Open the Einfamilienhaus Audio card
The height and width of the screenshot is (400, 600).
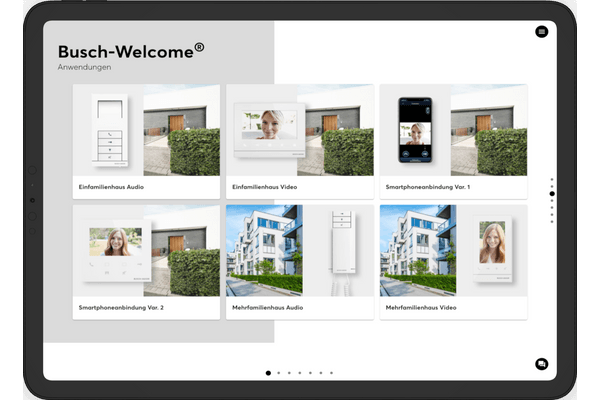pyautogui.click(x=146, y=141)
